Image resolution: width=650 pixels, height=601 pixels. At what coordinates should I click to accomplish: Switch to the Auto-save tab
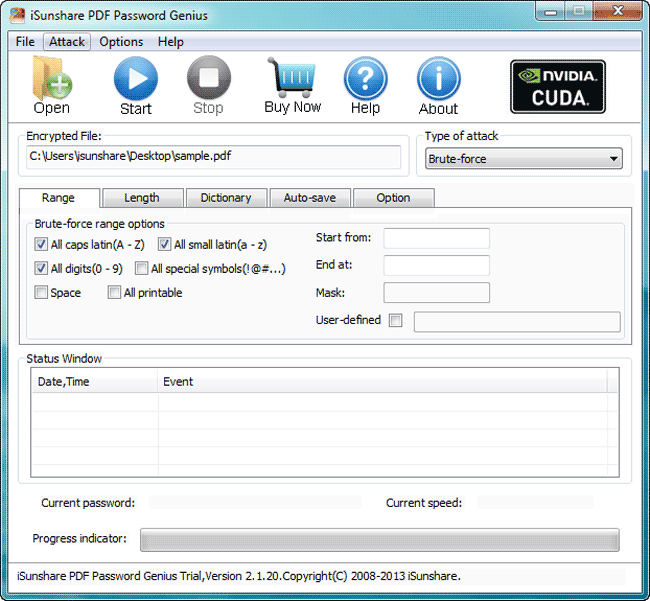click(x=310, y=198)
